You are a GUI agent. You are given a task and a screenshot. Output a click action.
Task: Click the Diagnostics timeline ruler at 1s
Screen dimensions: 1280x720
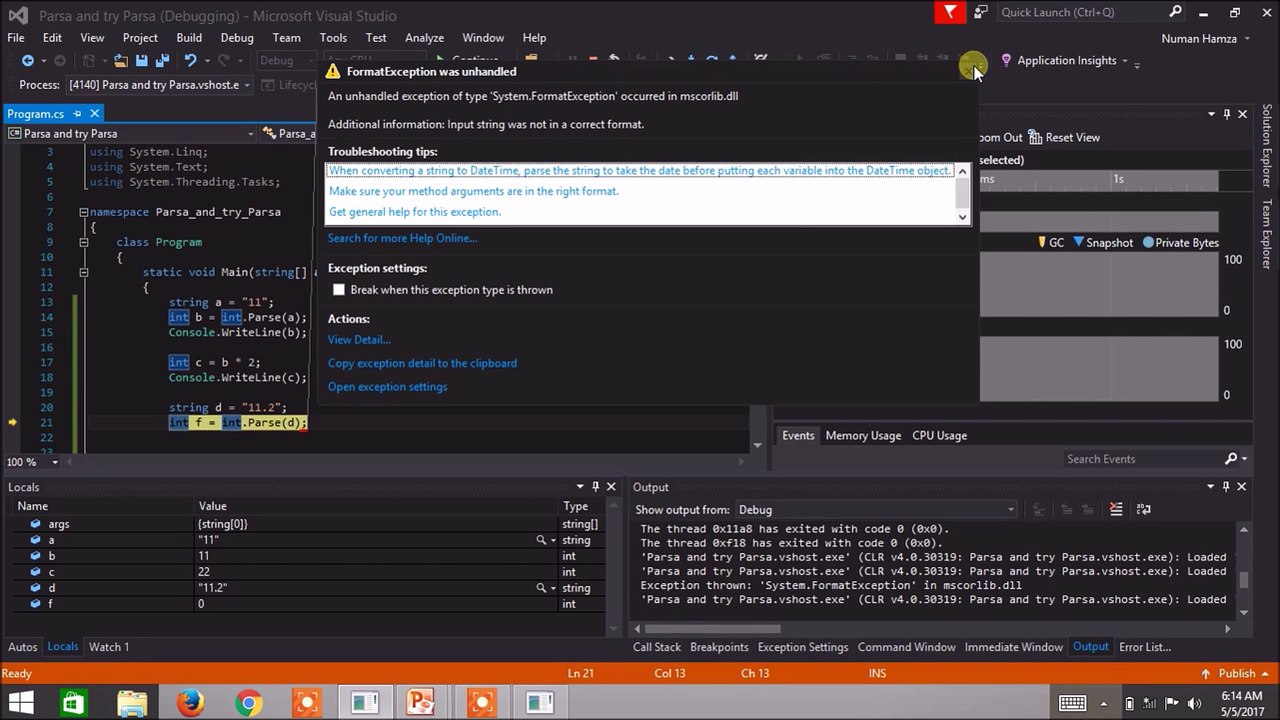(x=1118, y=180)
